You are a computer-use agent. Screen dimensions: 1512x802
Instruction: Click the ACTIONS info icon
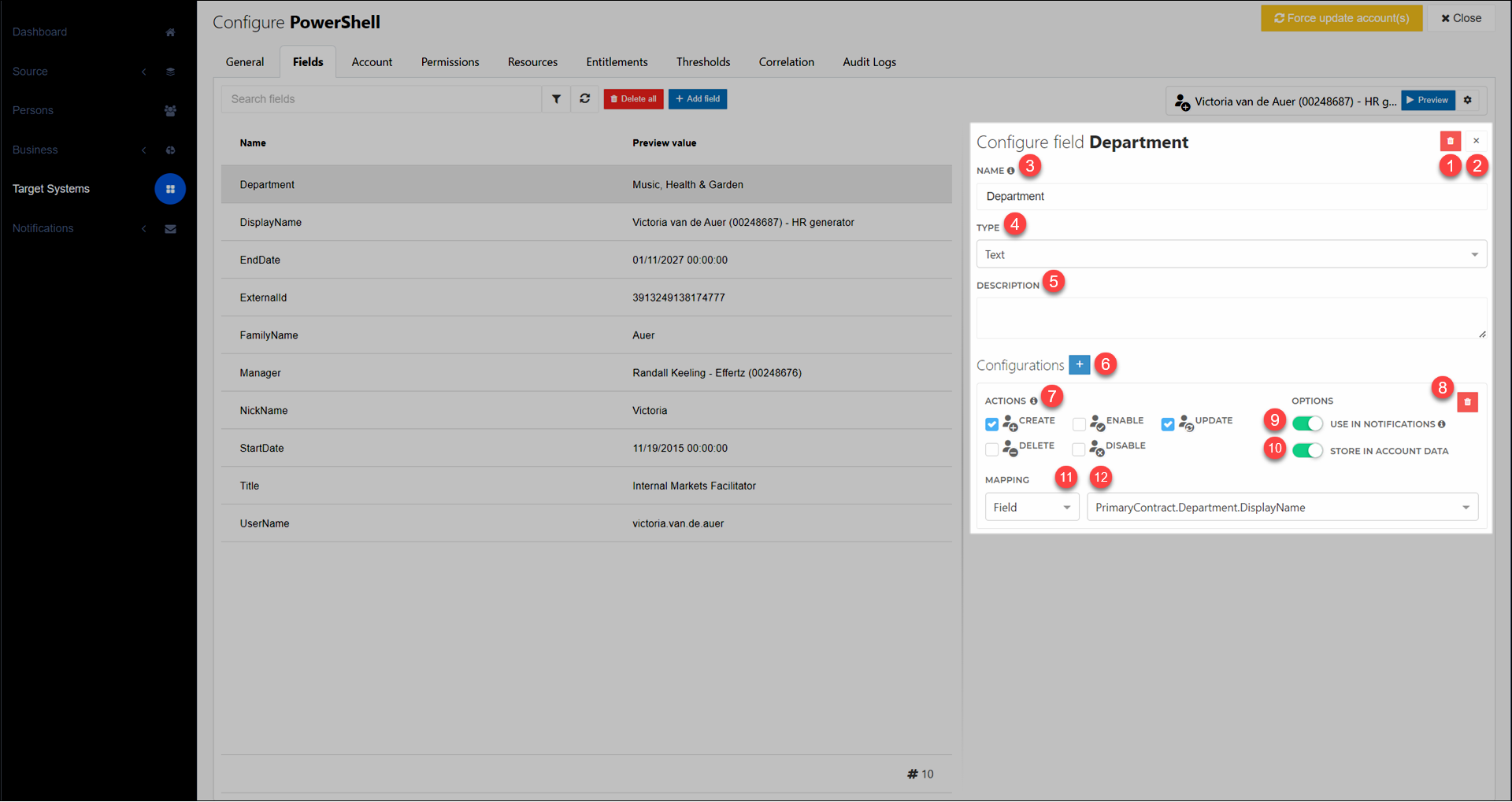[1033, 401]
